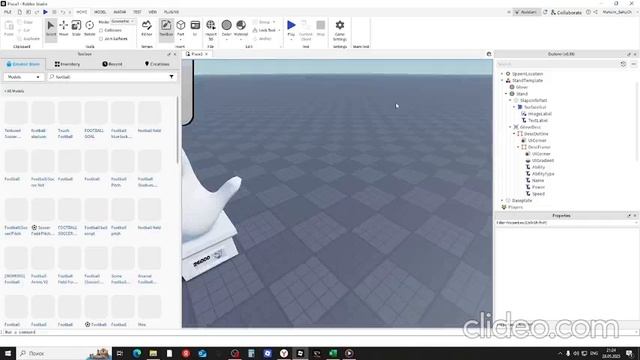Screen dimensions: 640x360
Task: Switch to the MODEL ribbon tab
Action: coord(100,12)
